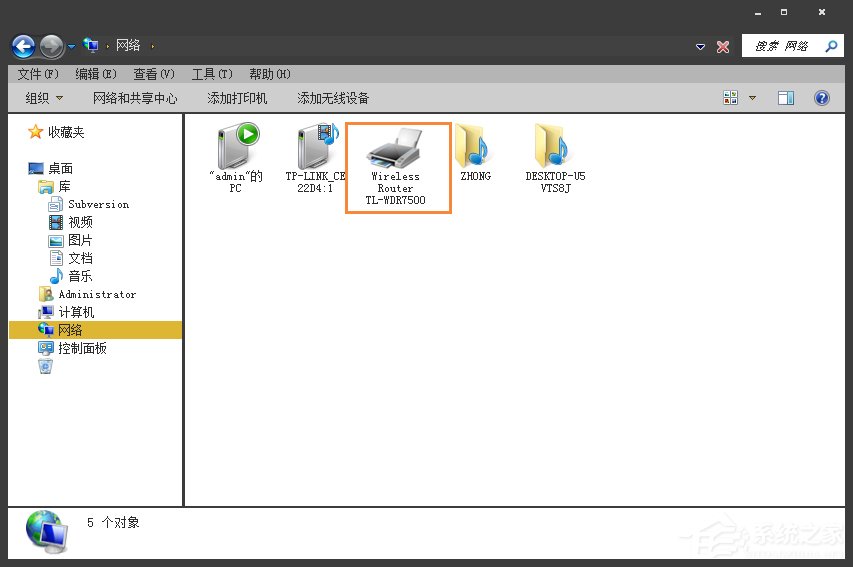Open the 文件(F) menu

click(x=38, y=74)
